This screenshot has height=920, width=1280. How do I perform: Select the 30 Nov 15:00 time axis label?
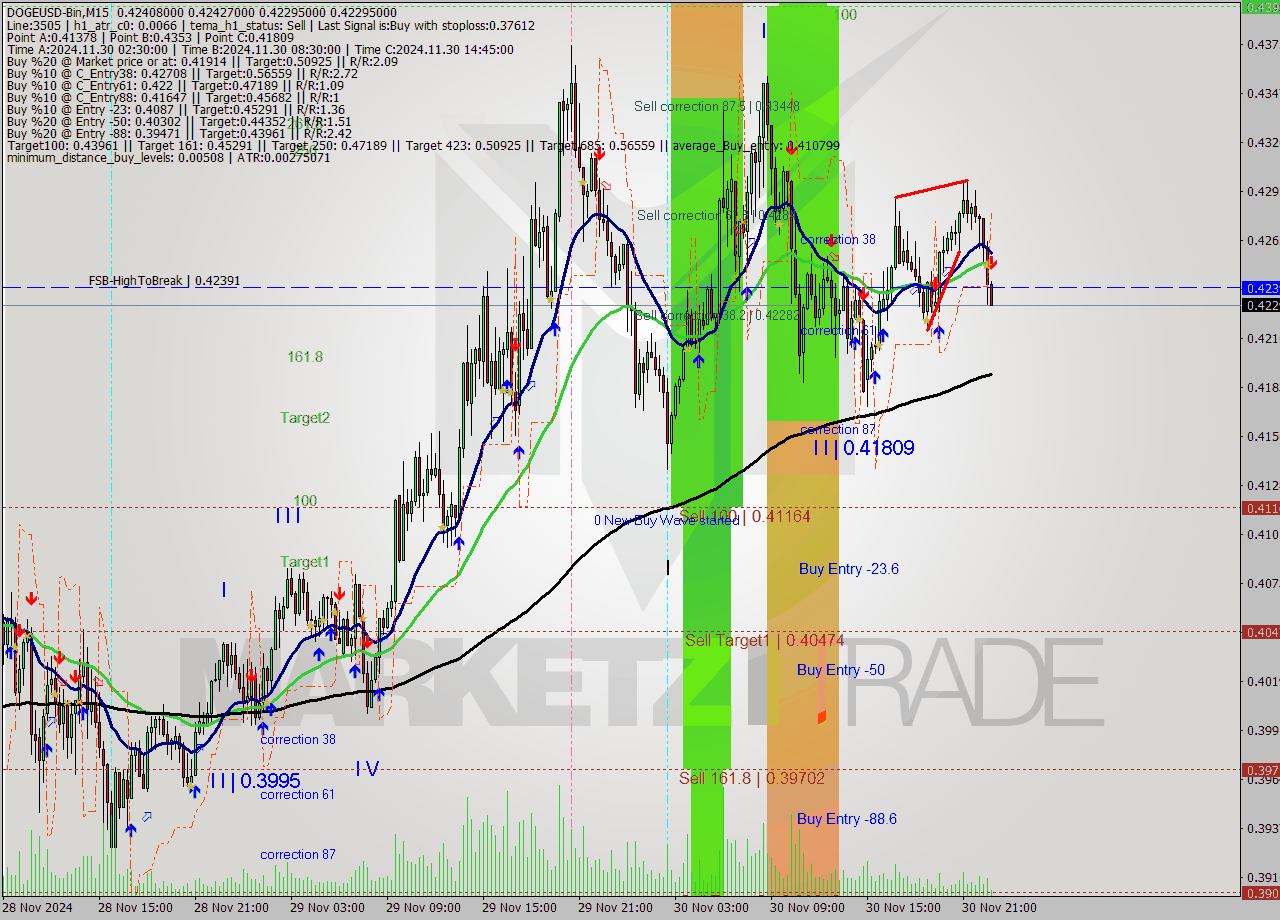click(903, 908)
